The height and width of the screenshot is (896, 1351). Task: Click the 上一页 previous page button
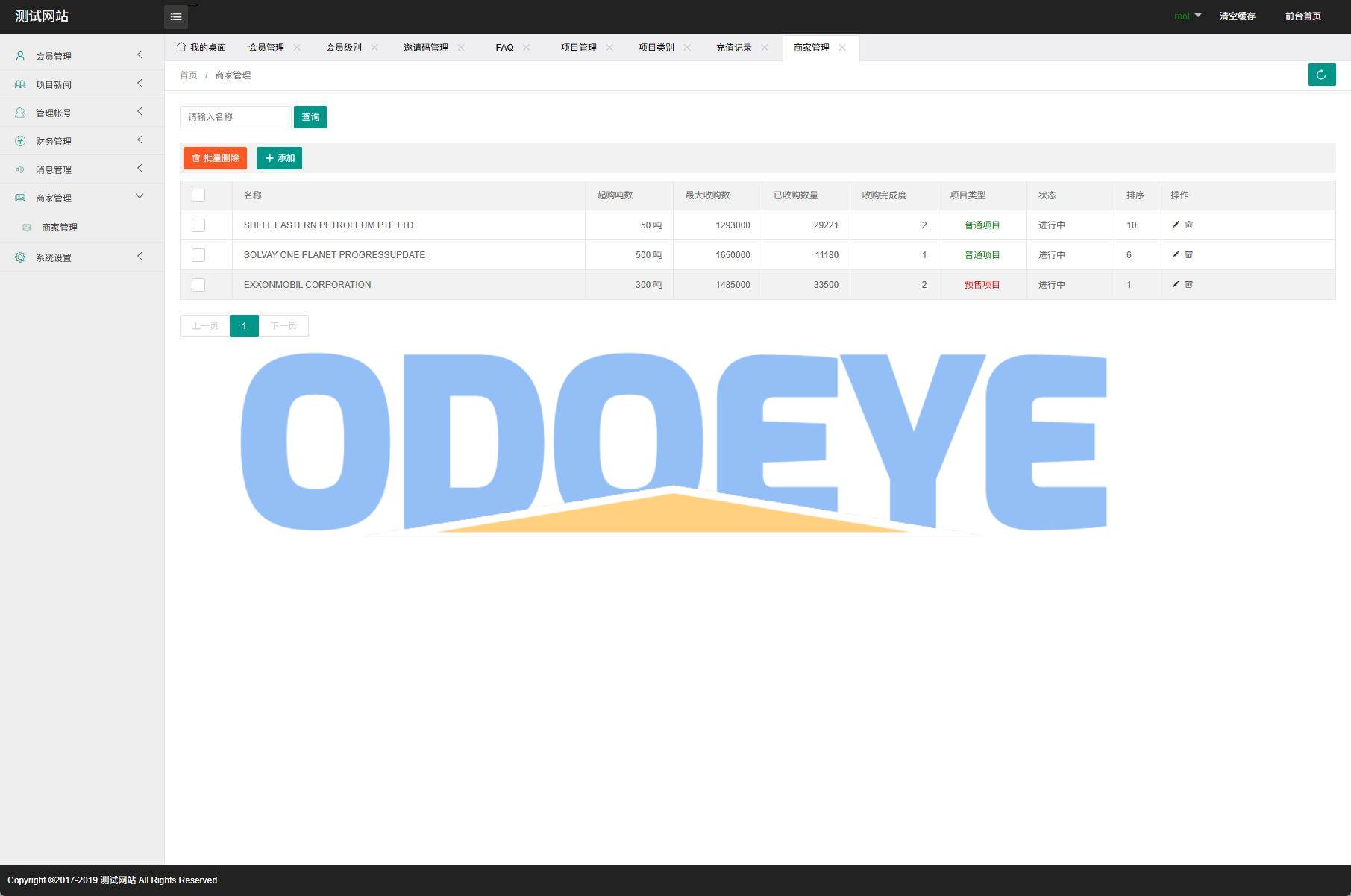(205, 326)
